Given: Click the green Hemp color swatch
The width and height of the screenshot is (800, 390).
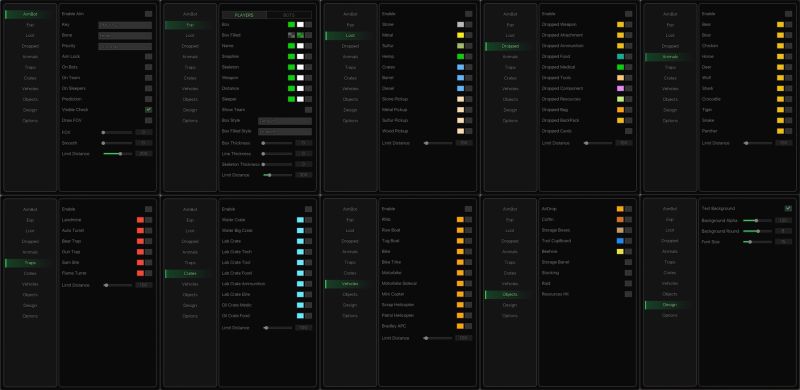Looking at the screenshot, I should (x=460, y=57).
